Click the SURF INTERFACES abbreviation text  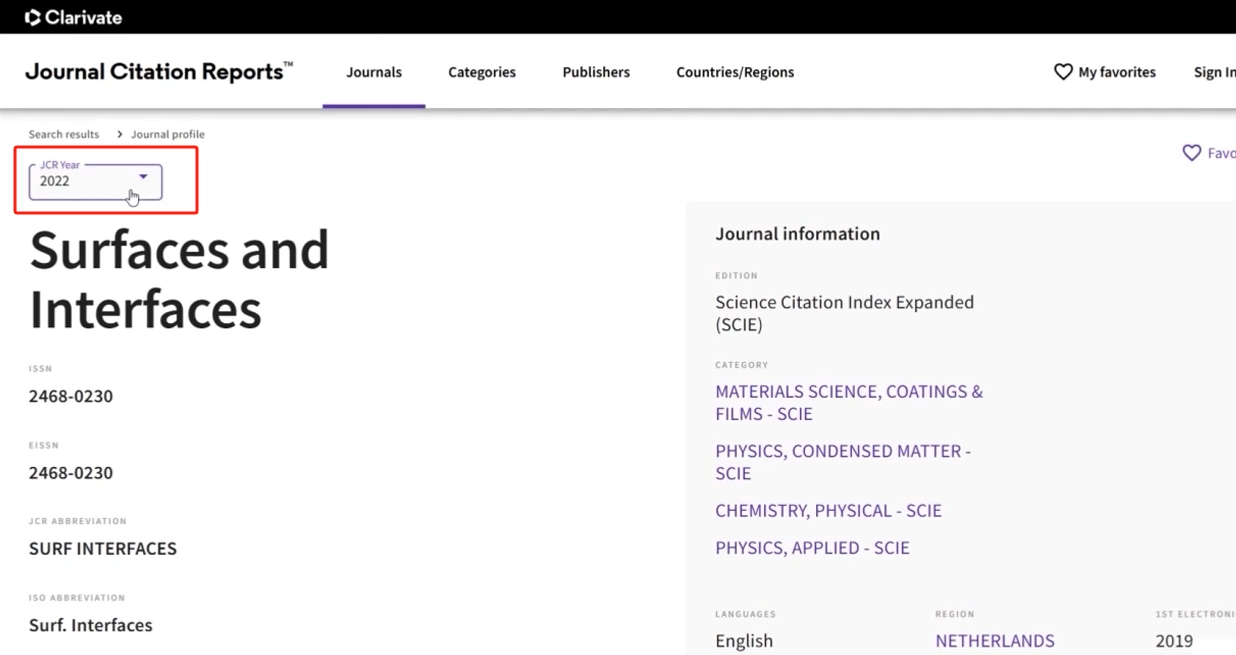coord(103,549)
